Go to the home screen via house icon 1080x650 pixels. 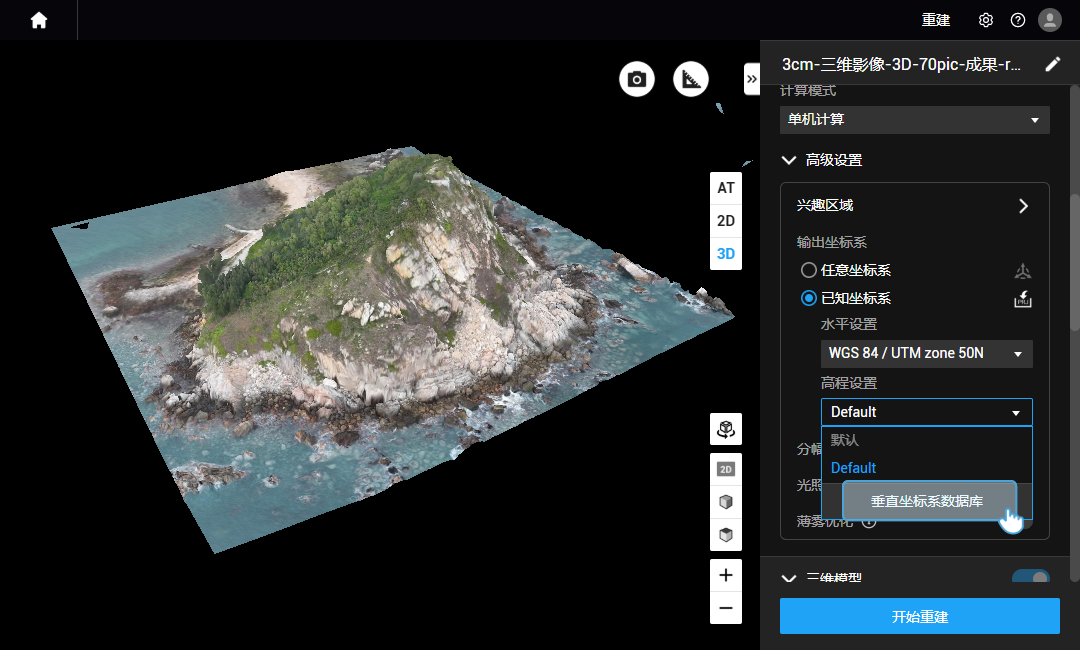39,21
